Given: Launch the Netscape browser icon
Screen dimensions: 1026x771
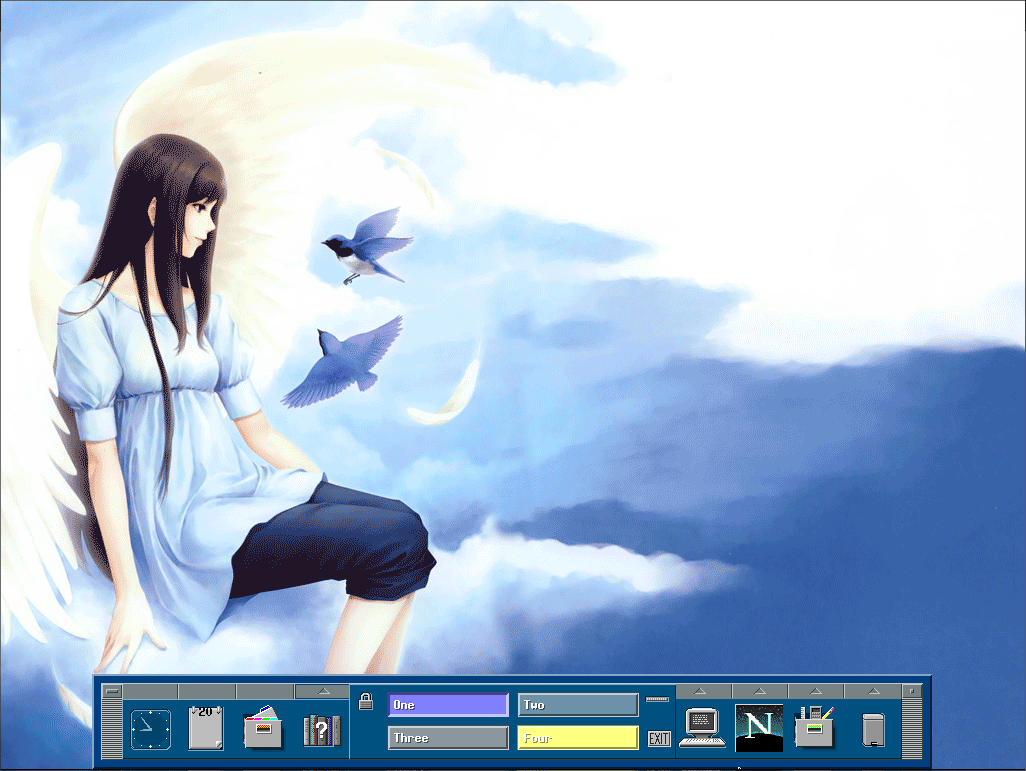Looking at the screenshot, I should 758,727.
